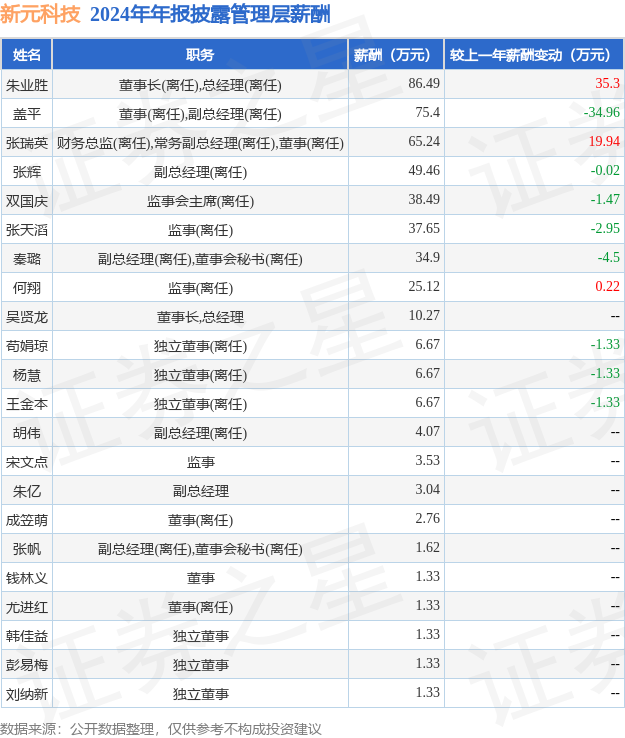Click 吴贤龙's position 董事长,总经理
This screenshot has height=738, width=625.
(200, 317)
